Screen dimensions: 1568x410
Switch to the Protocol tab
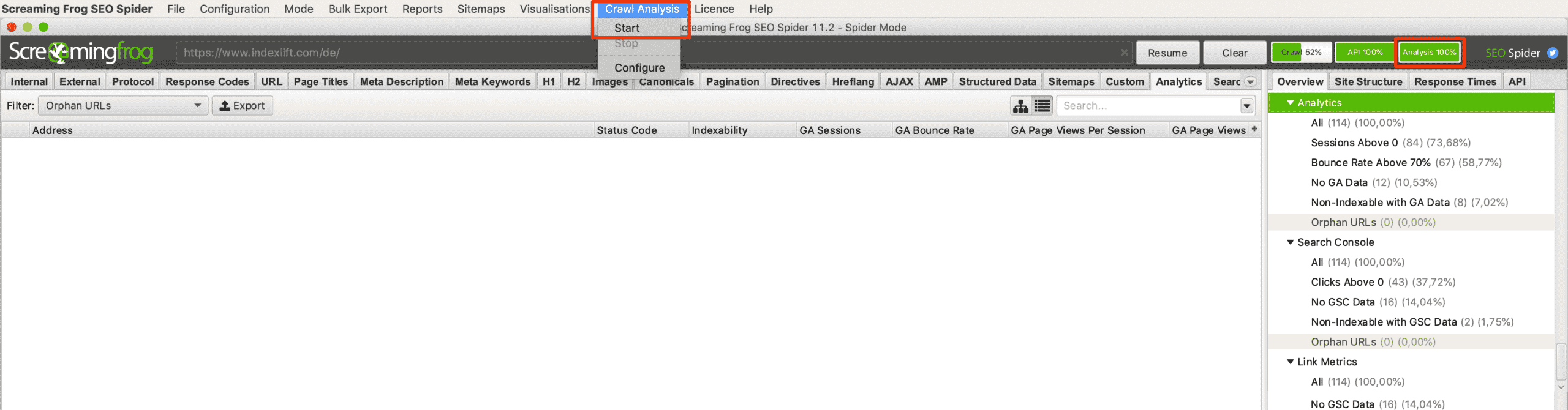pos(133,82)
